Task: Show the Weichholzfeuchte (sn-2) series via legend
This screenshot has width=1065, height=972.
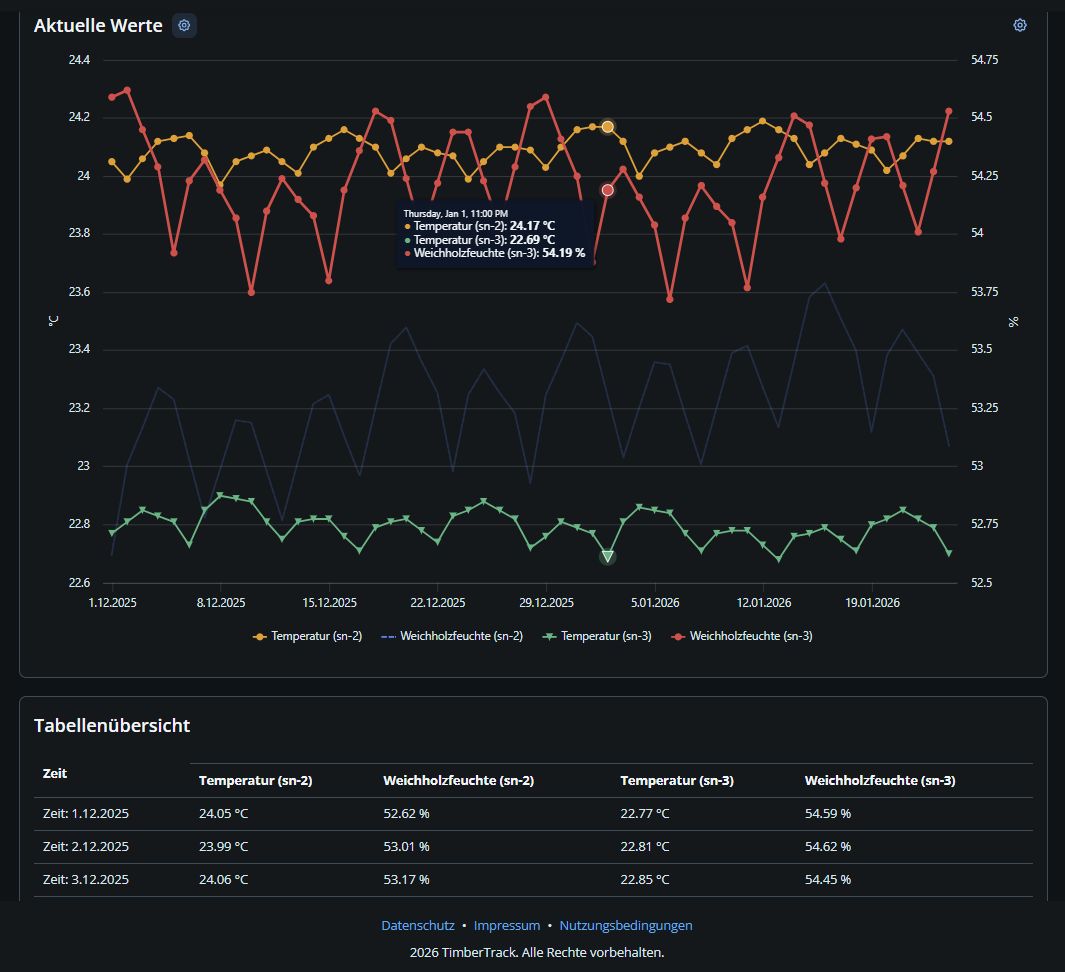Action: (452, 636)
